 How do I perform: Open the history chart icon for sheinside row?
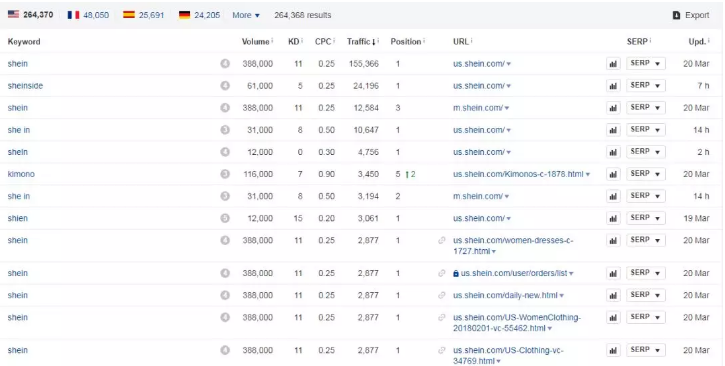(613, 86)
